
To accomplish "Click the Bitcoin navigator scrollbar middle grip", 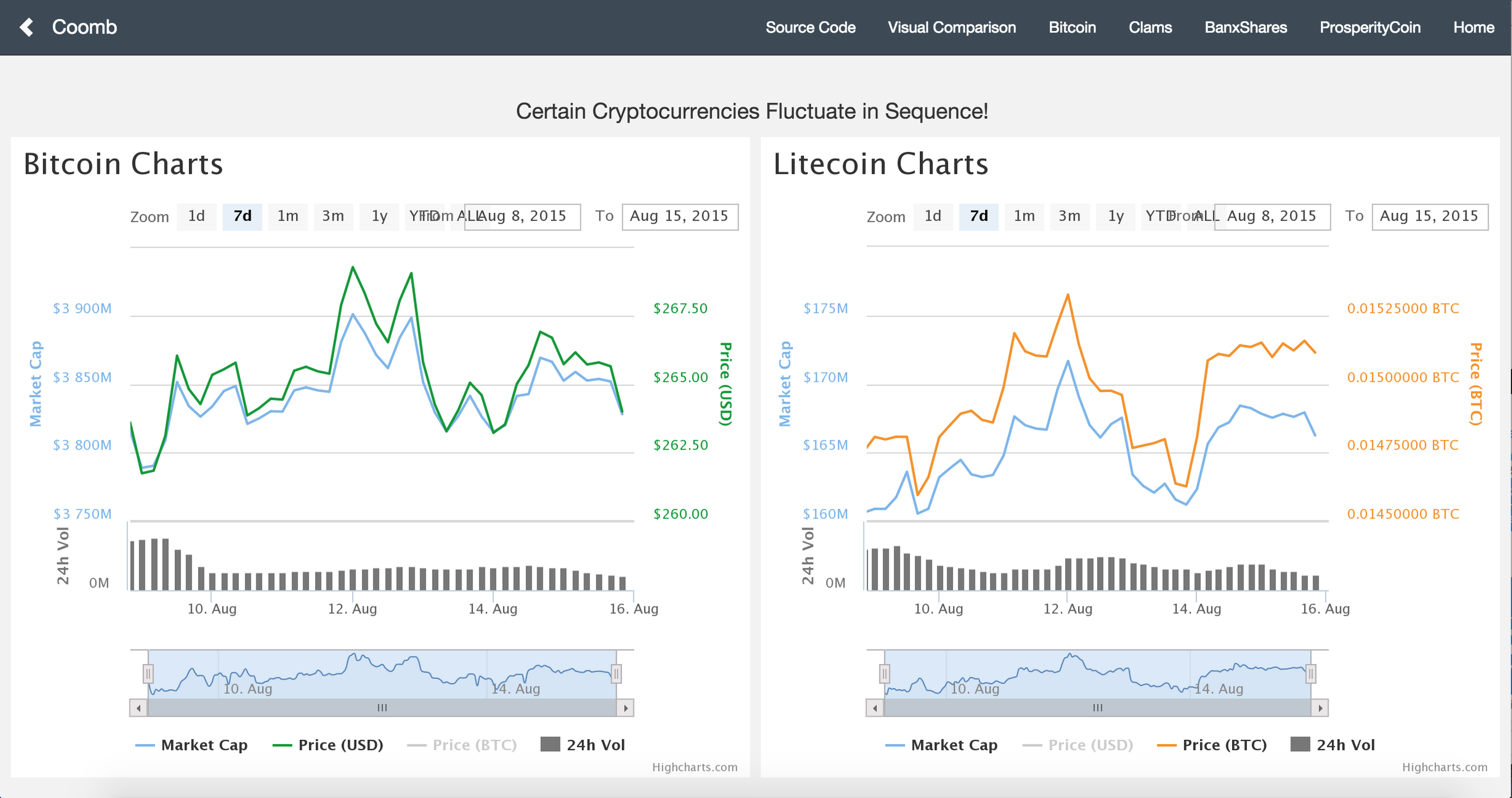I will tap(382, 708).
